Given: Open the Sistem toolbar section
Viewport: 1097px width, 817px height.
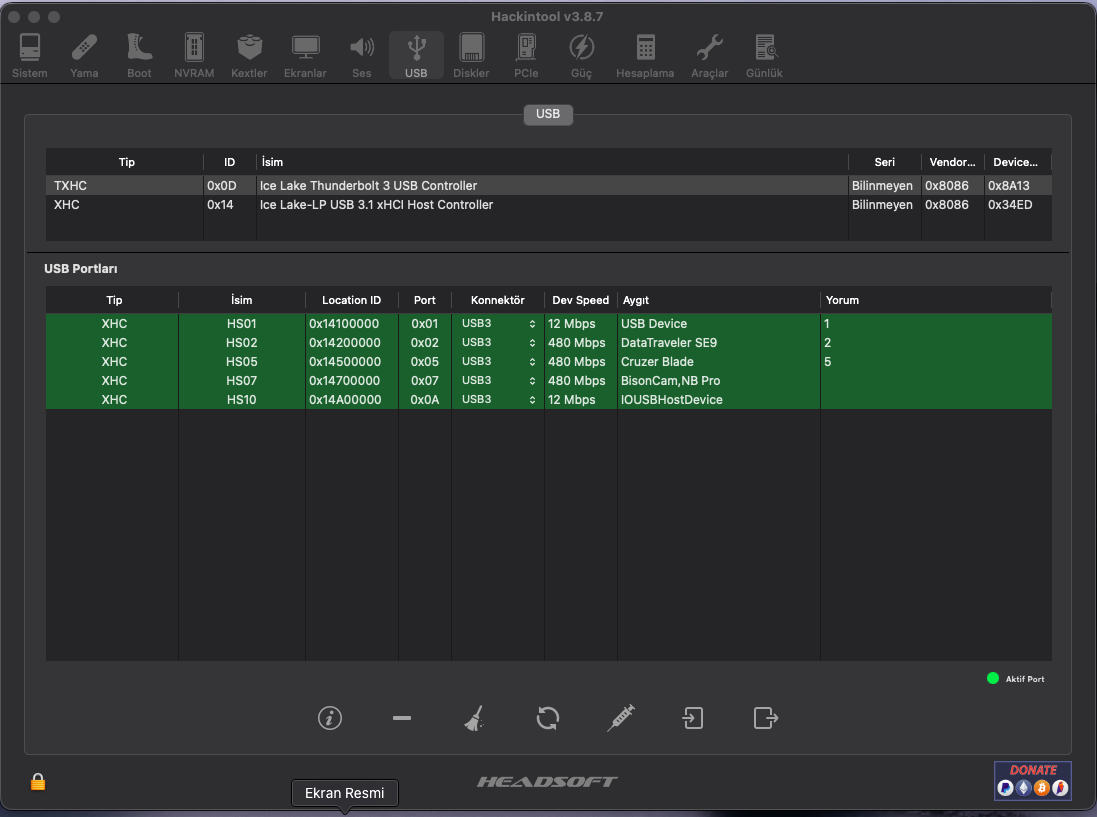Looking at the screenshot, I should tap(30, 56).
